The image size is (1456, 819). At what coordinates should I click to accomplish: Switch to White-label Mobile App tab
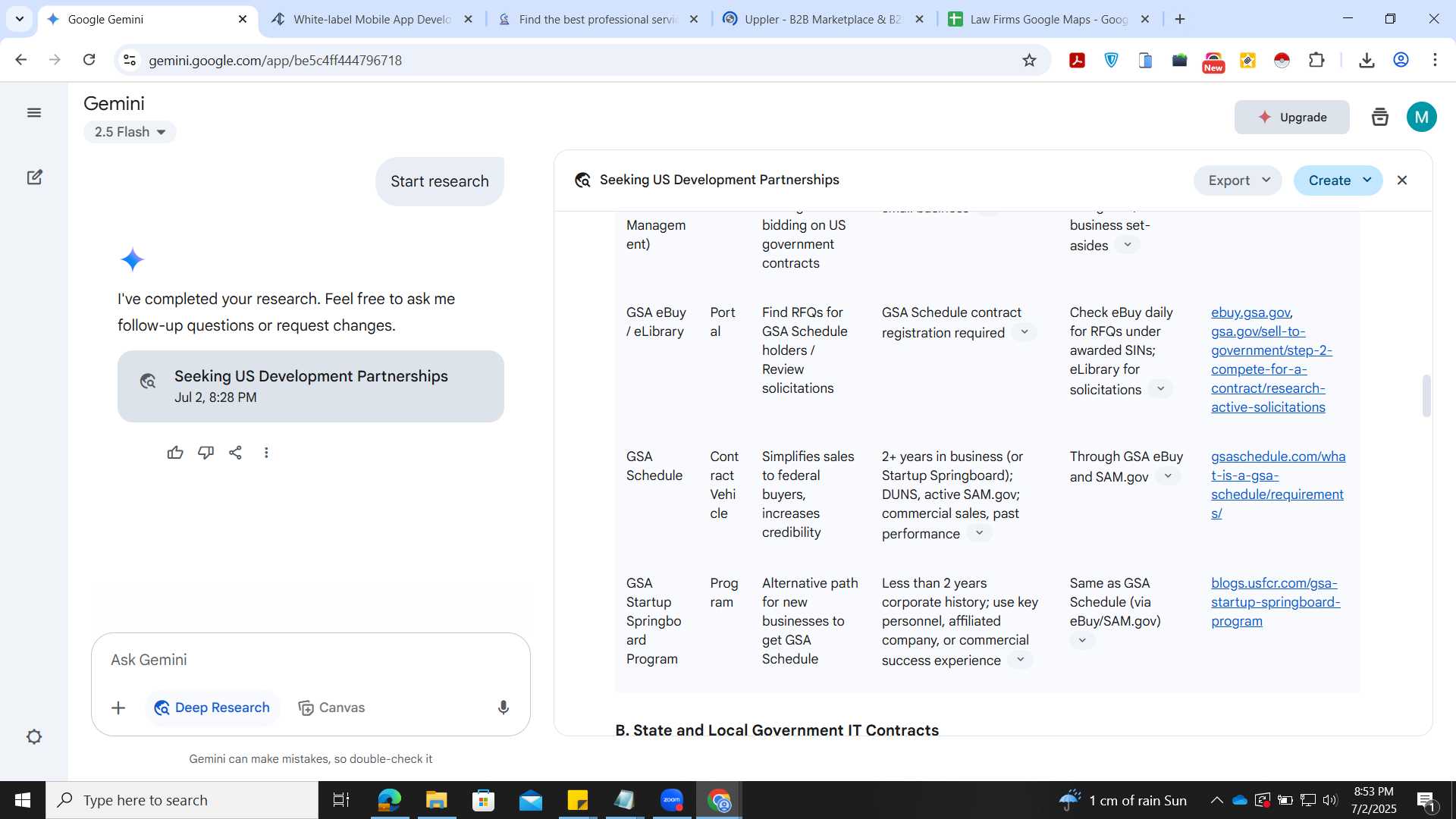[372, 19]
